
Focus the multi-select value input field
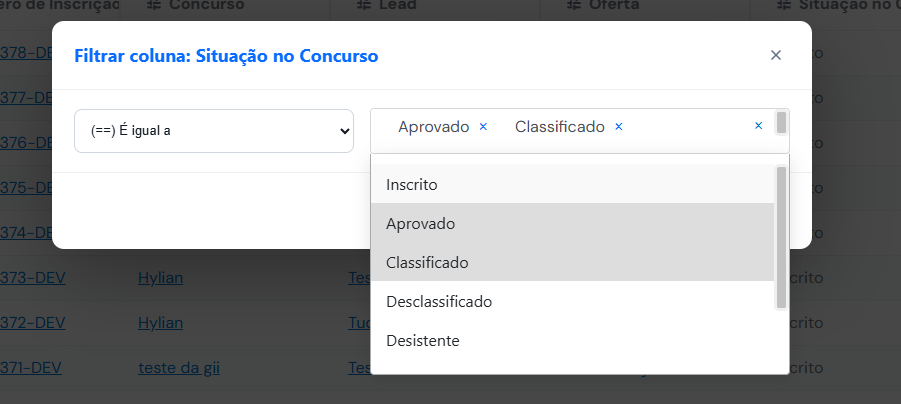[x=687, y=127]
